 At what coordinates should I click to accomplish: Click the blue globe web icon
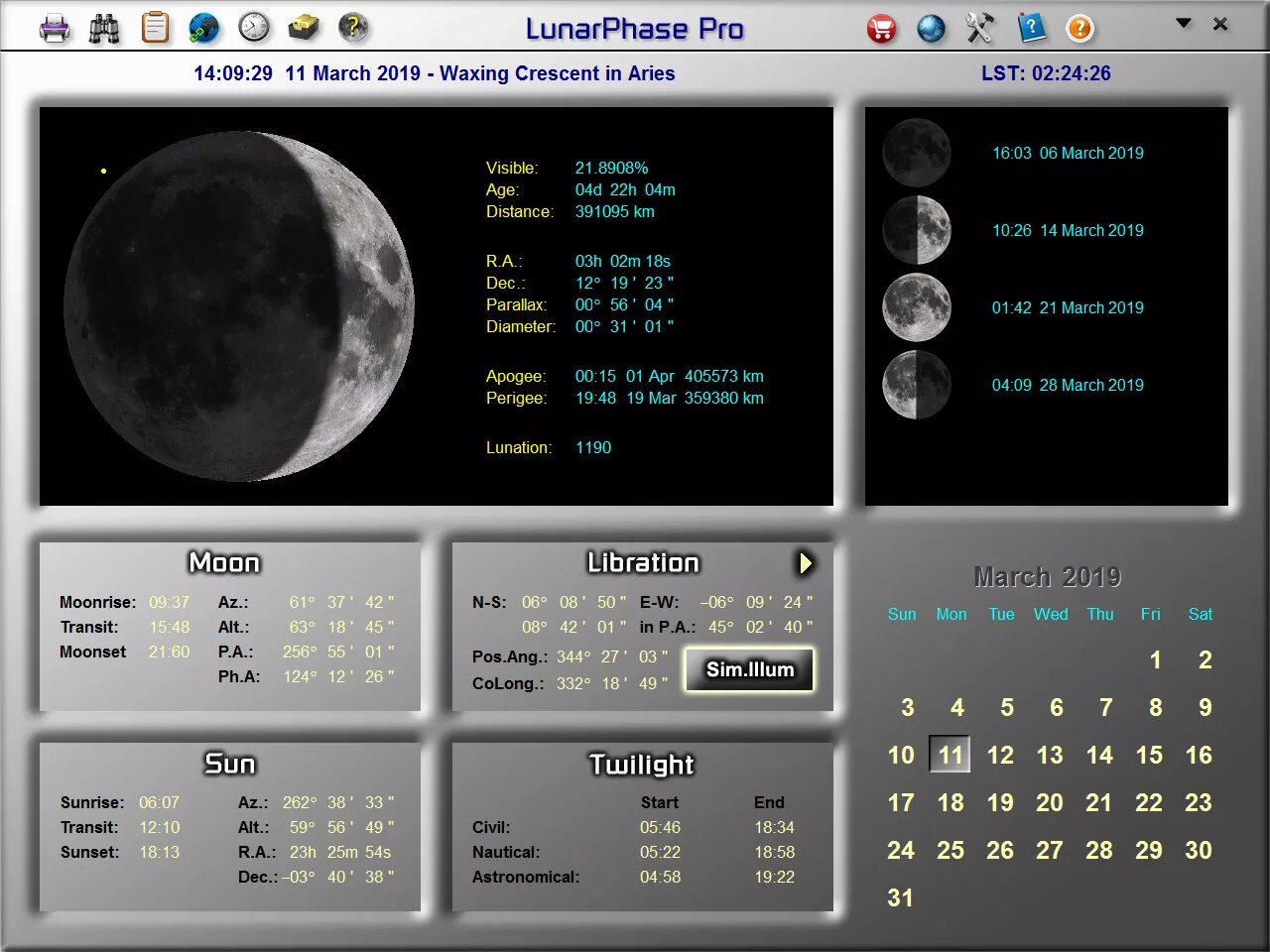tap(931, 28)
